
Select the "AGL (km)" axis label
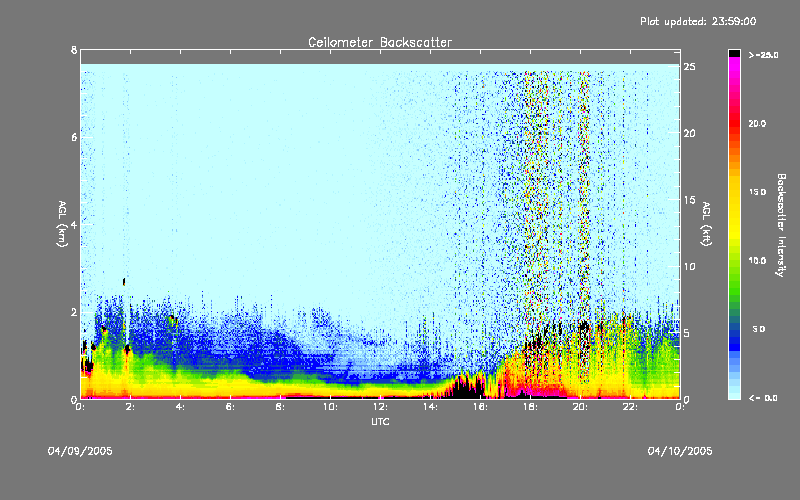[62, 224]
